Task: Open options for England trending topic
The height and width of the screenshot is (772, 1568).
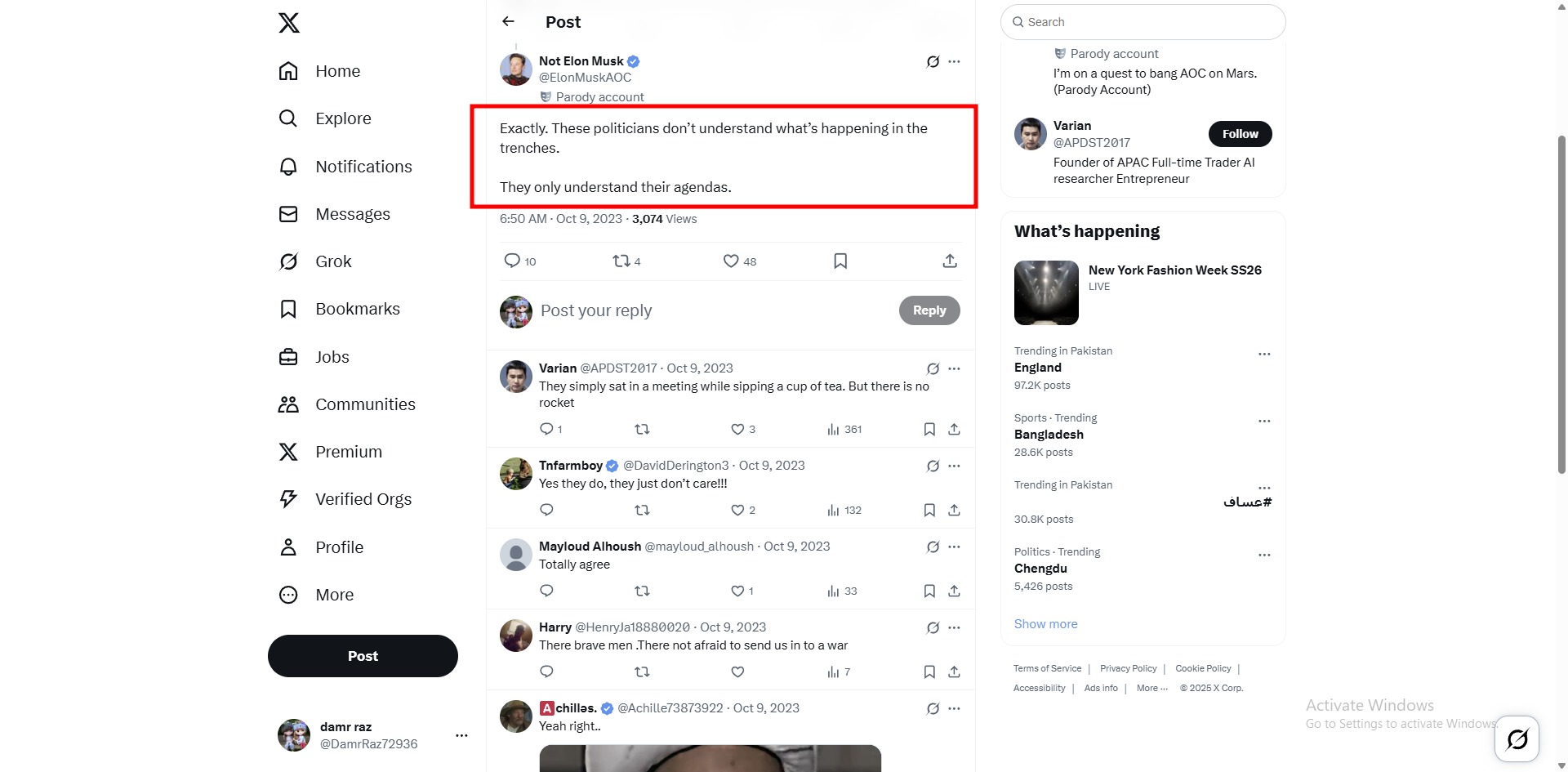Action: (1264, 354)
